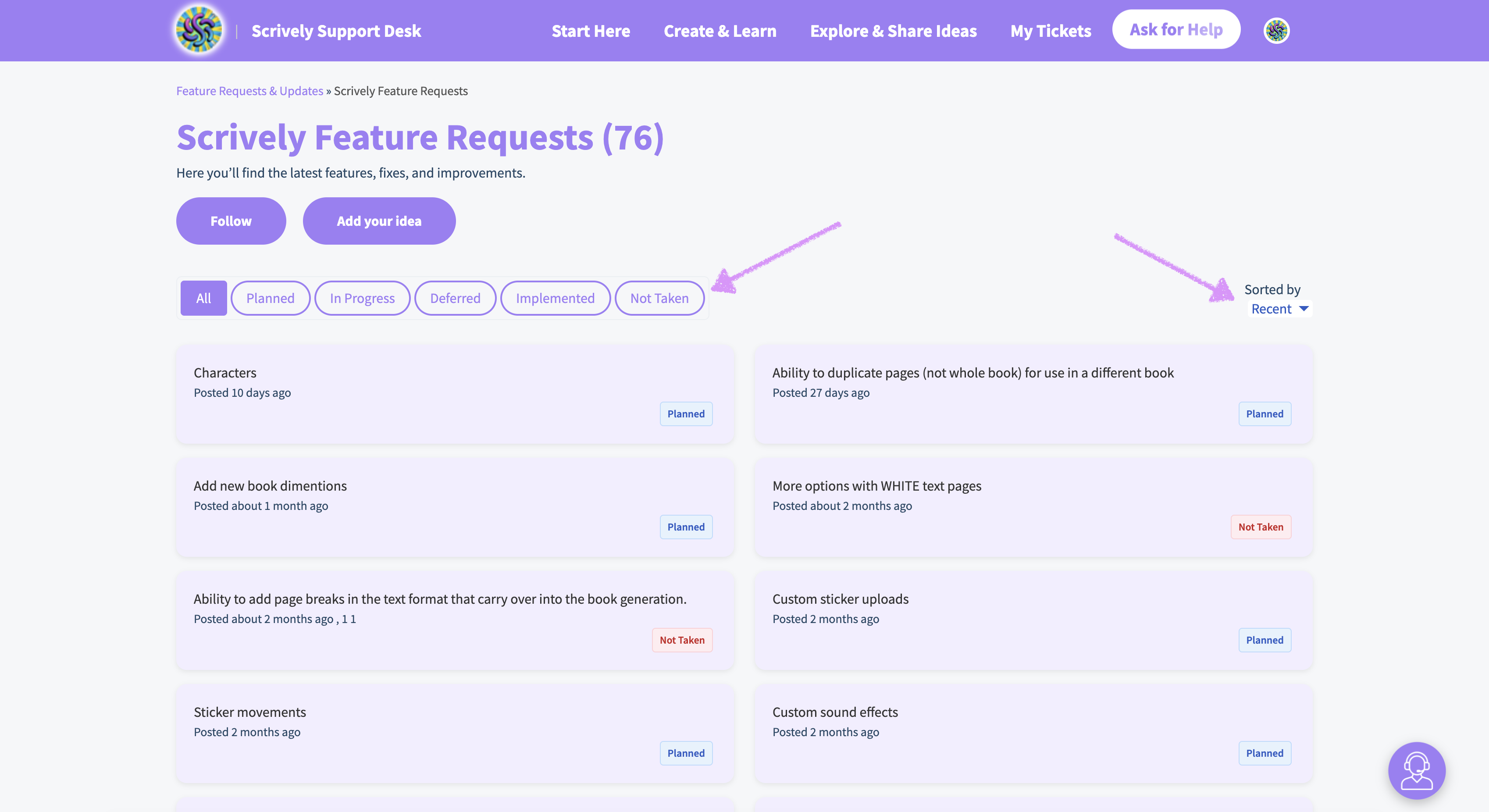Click the Recent sort dropdown arrow

[1304, 309]
